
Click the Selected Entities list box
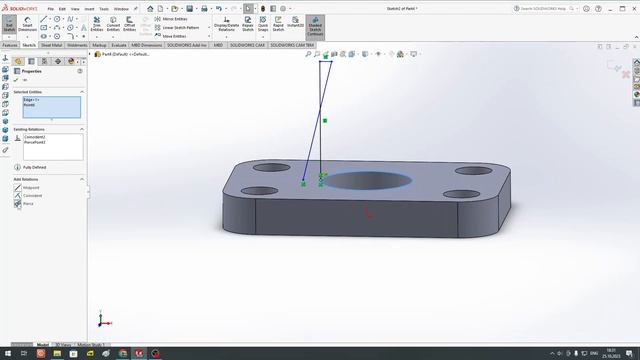point(52,107)
